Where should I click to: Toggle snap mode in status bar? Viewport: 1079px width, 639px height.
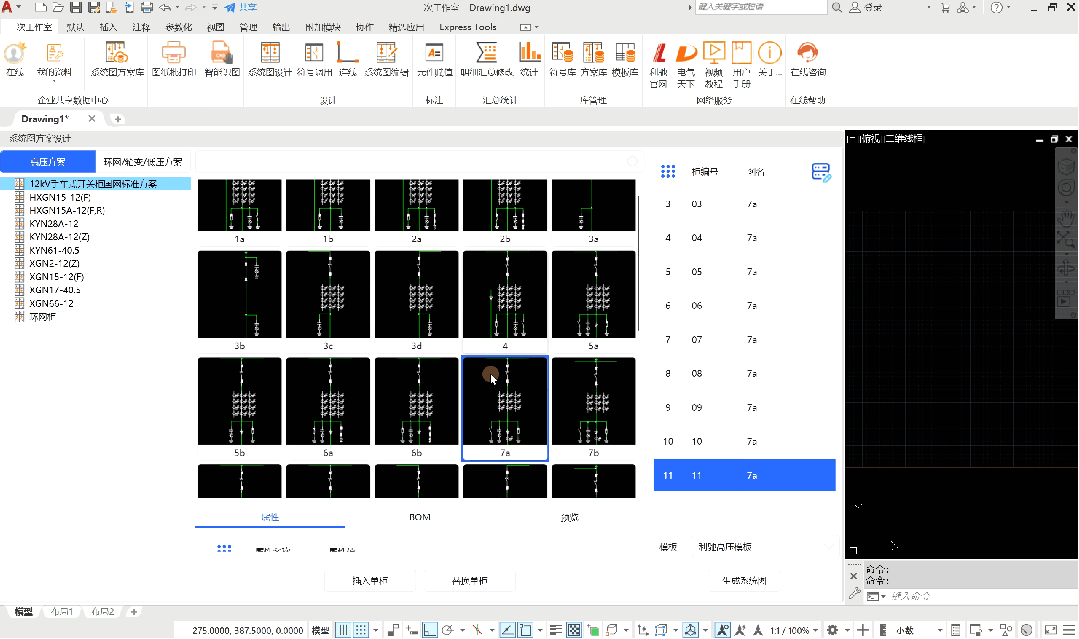pyautogui.click(x=361, y=630)
